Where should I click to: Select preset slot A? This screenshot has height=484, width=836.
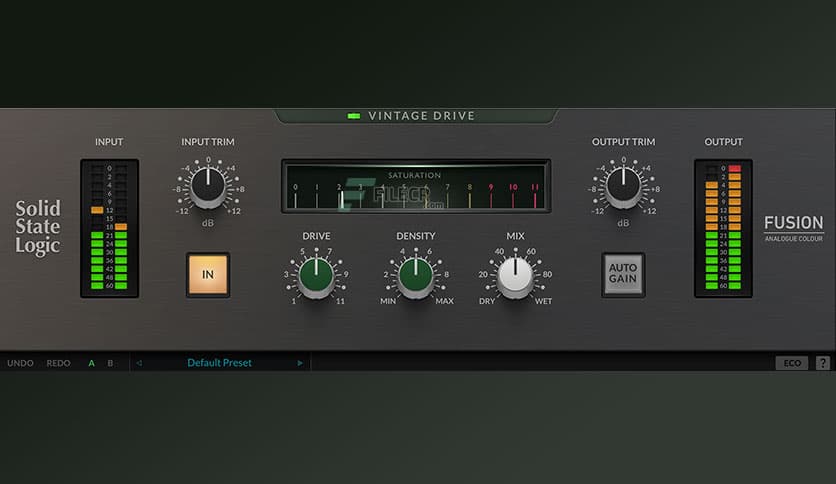[91, 363]
